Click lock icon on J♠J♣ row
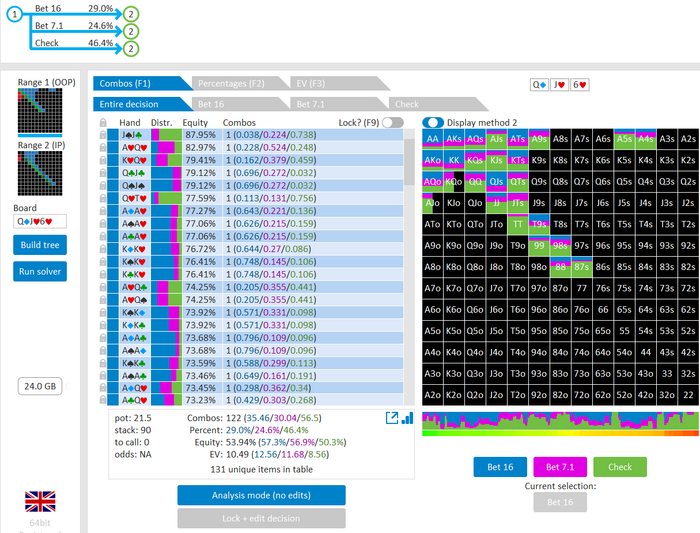The width and height of the screenshot is (700, 533). coord(103,135)
